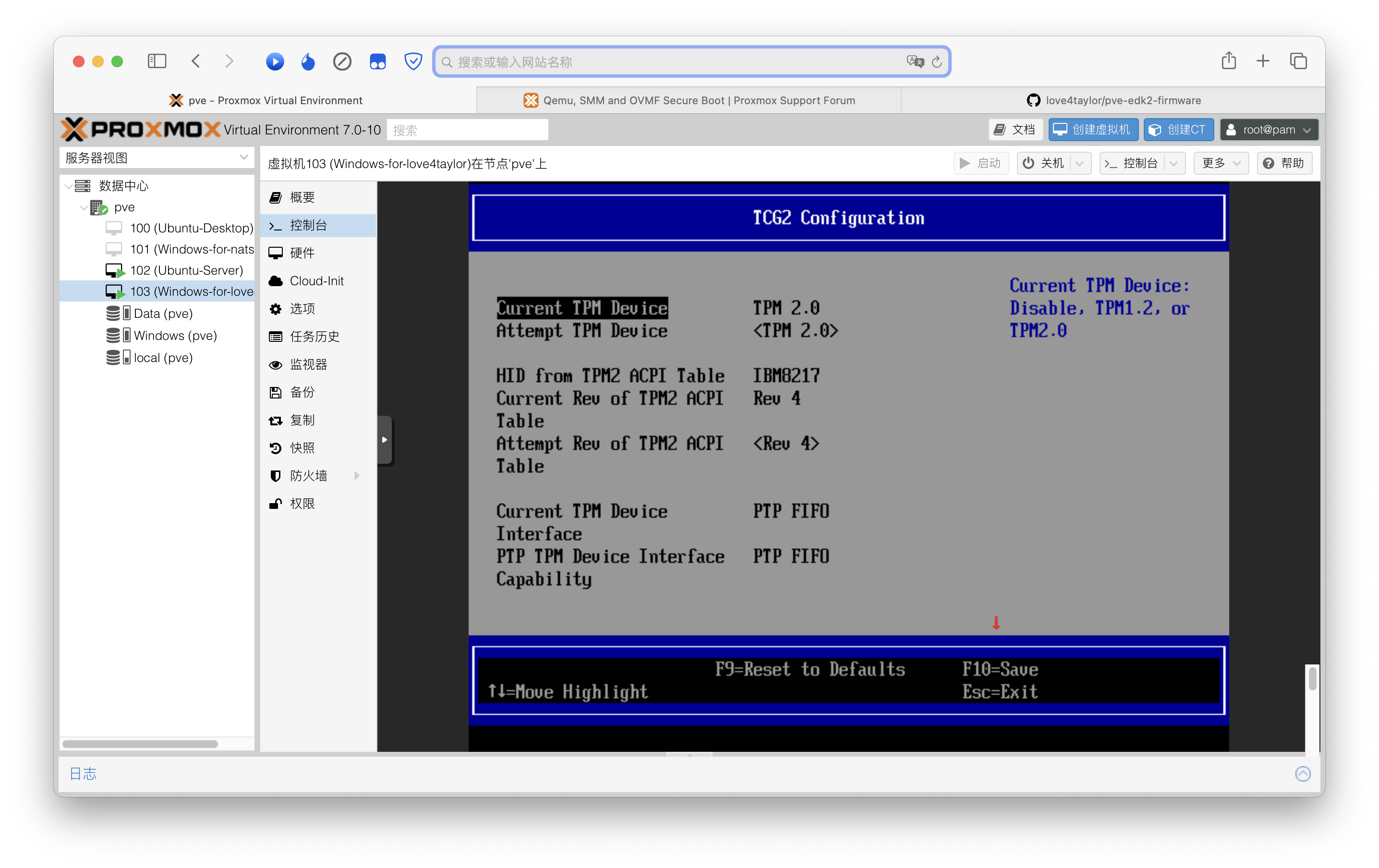Switch to the Proxmox Support Forum tab
1379x868 pixels.
(689, 100)
